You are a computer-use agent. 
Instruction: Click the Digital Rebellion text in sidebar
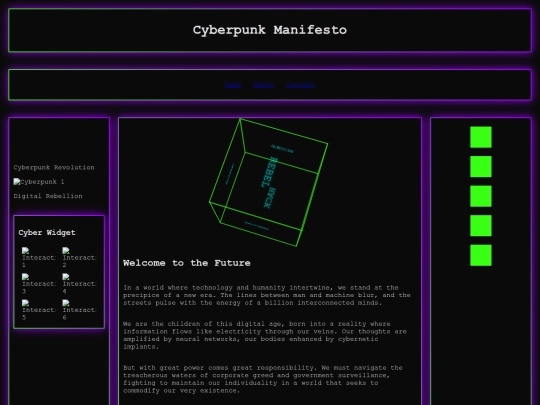click(x=48, y=196)
